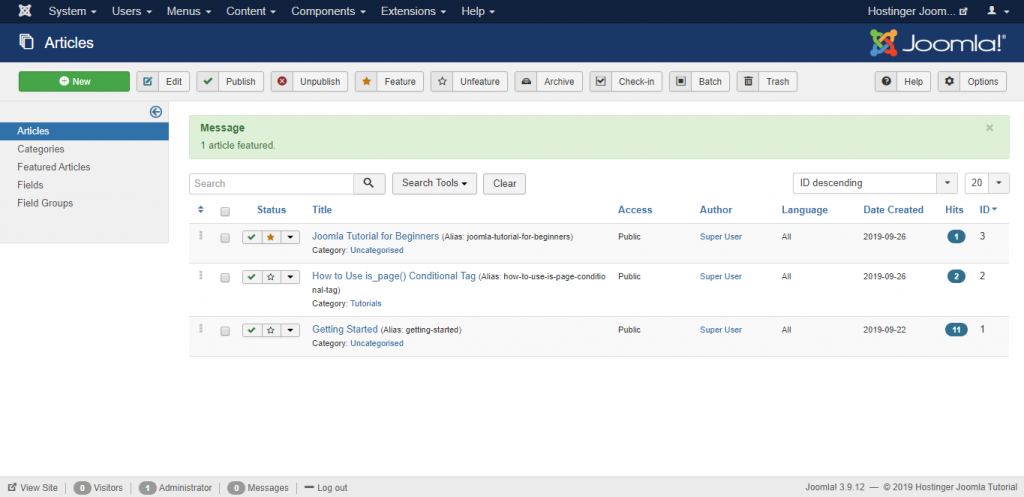This screenshot has width=1024, height=497.
Task: Open the ID descending sort dropdown
Action: pyautogui.click(x=873, y=183)
